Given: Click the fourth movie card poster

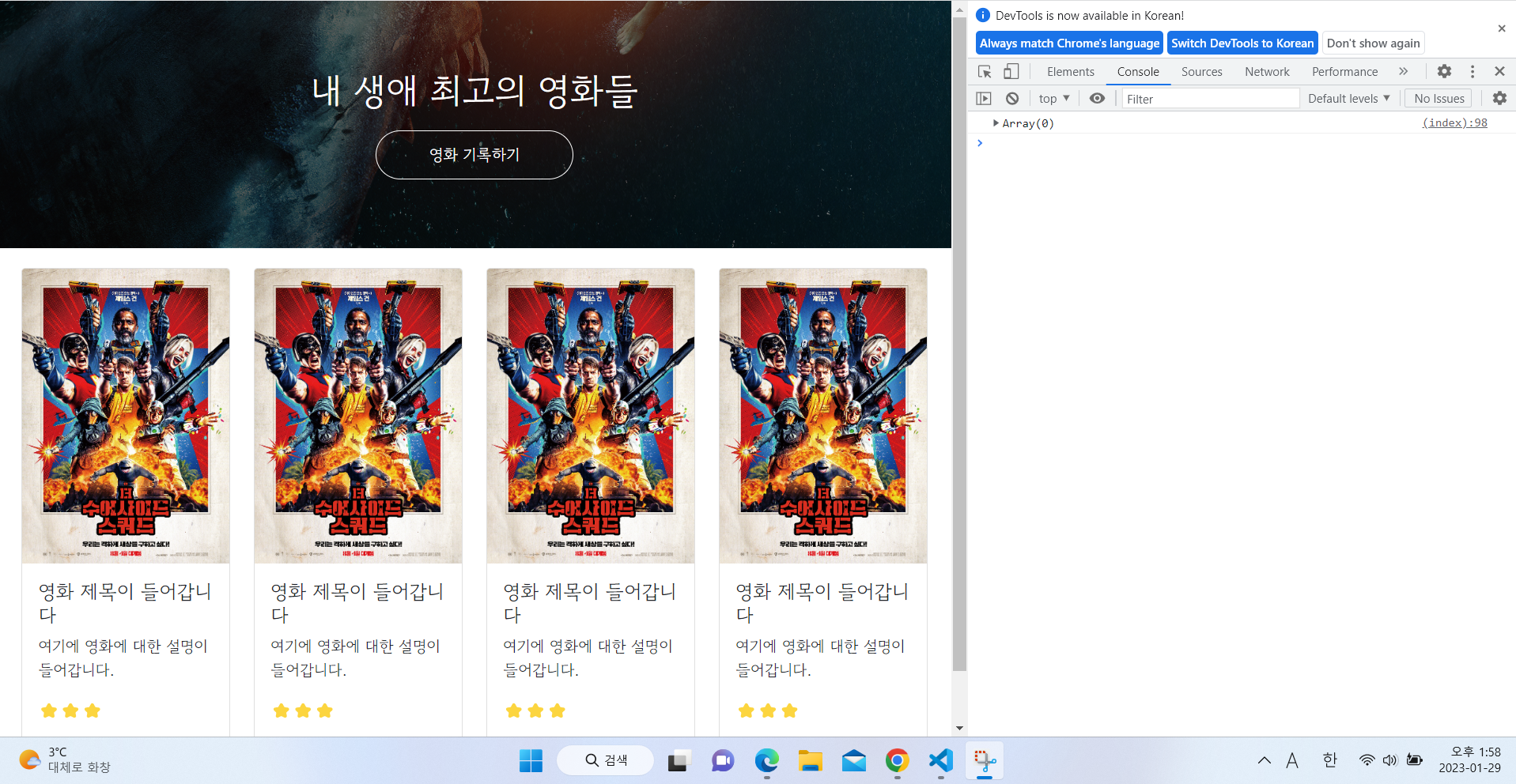Looking at the screenshot, I should coord(823,416).
